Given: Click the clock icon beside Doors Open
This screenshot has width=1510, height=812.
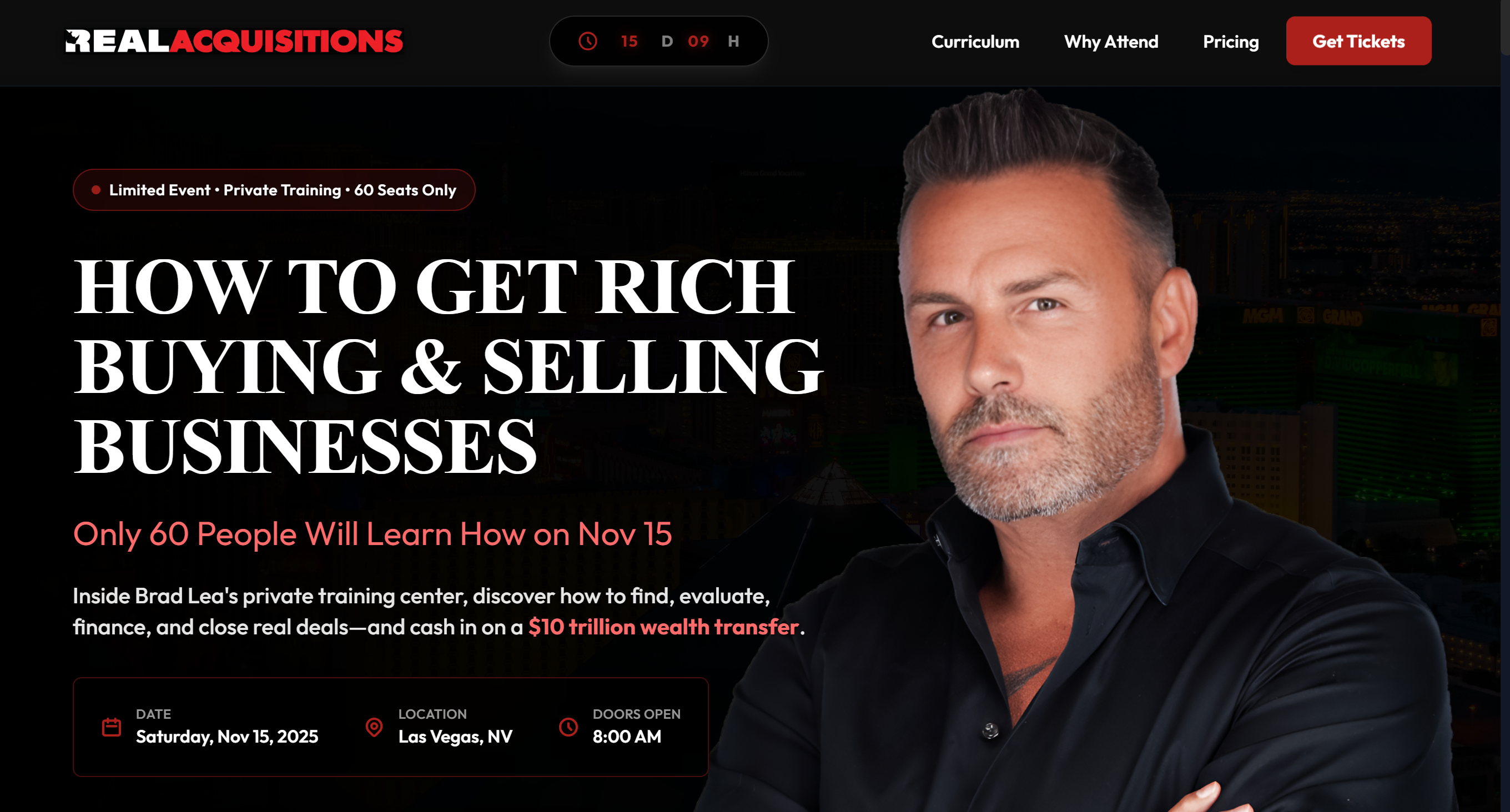Looking at the screenshot, I should click(568, 727).
